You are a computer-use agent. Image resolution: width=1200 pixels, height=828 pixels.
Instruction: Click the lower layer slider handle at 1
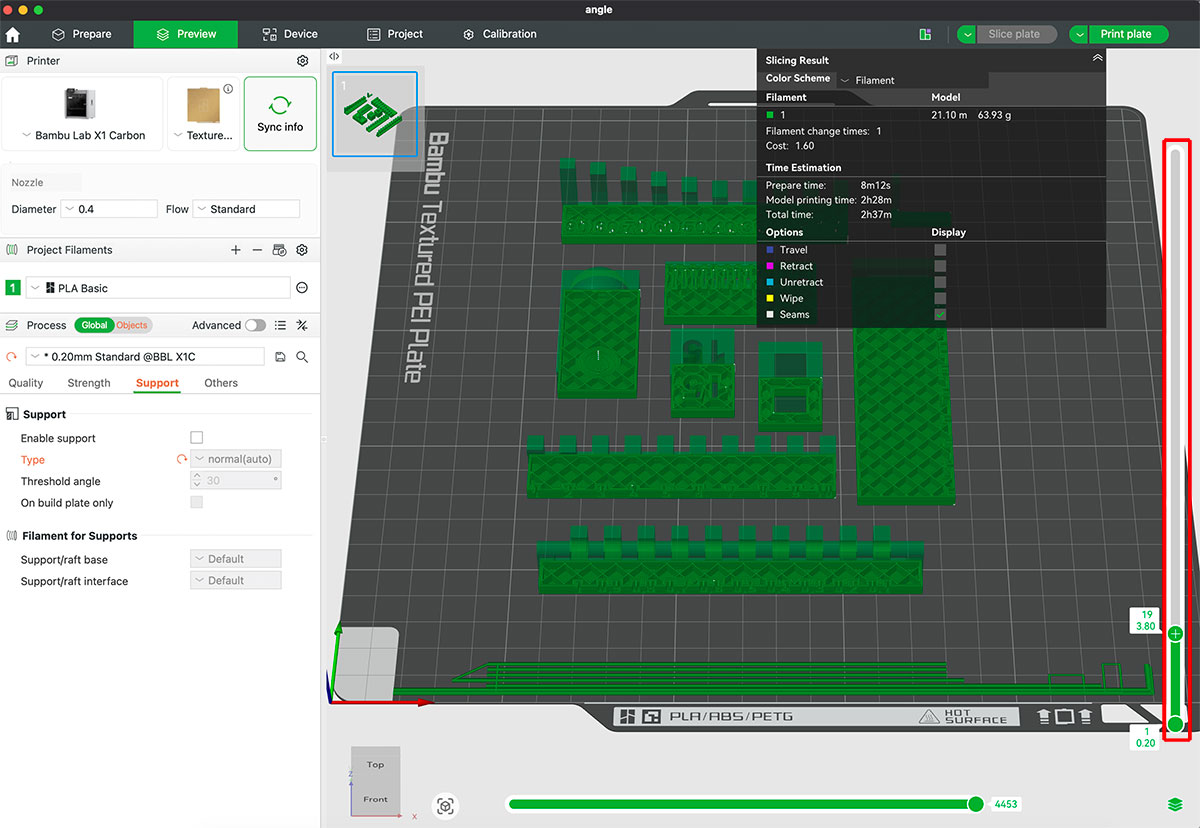(1176, 724)
